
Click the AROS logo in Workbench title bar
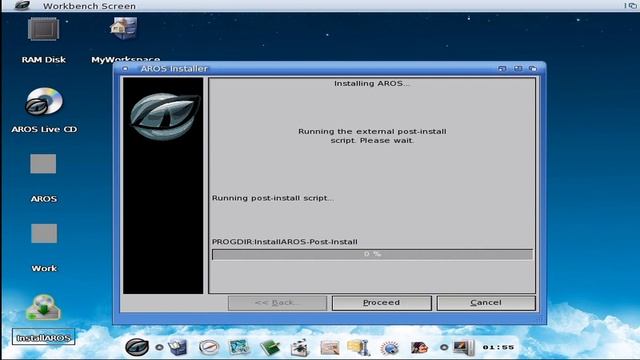coord(22,5)
